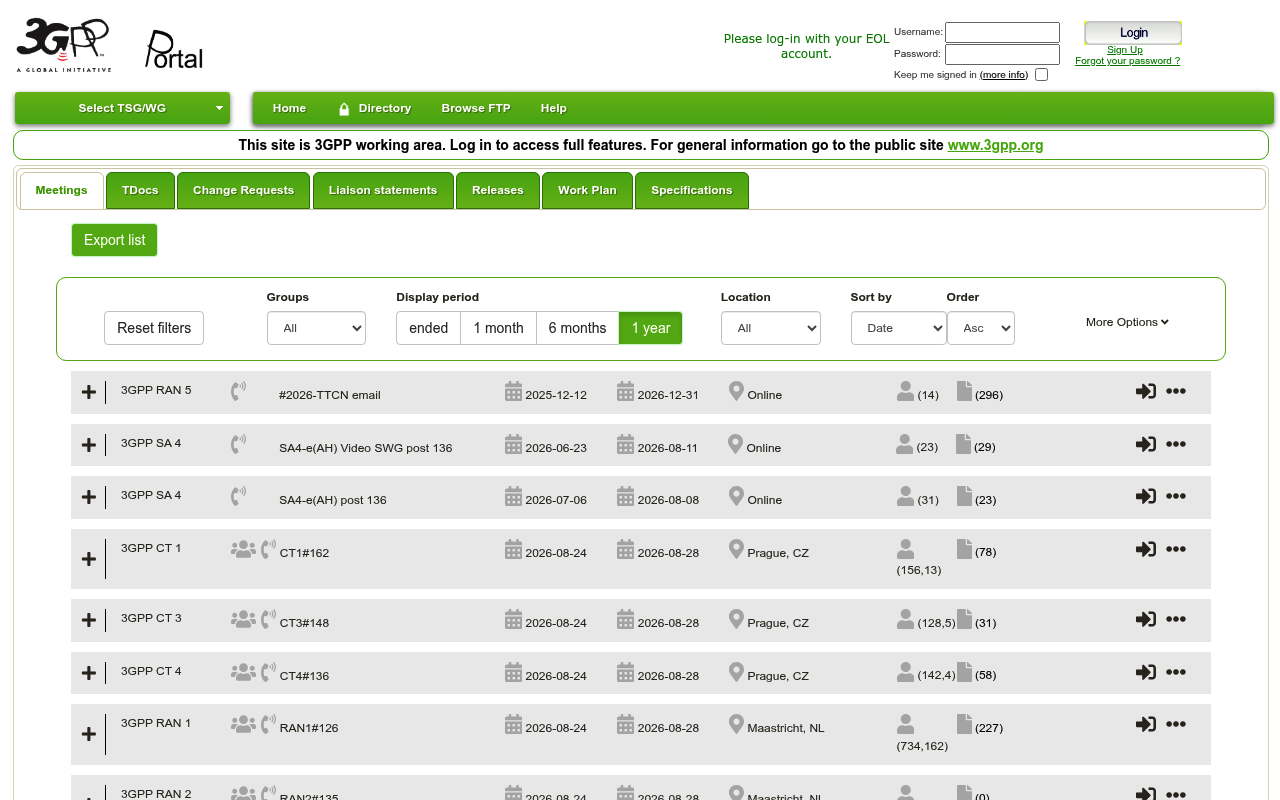Image resolution: width=1280 pixels, height=800 pixels.
Task: Open the Order Asc dropdown
Action: (x=981, y=328)
